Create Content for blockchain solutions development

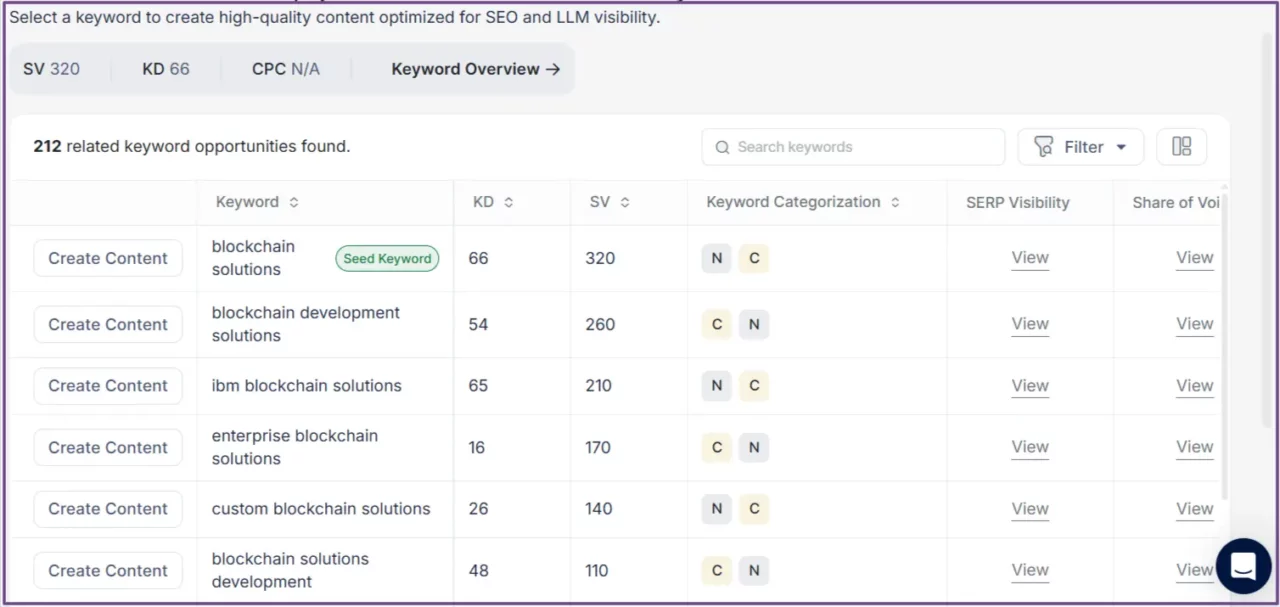tap(108, 570)
